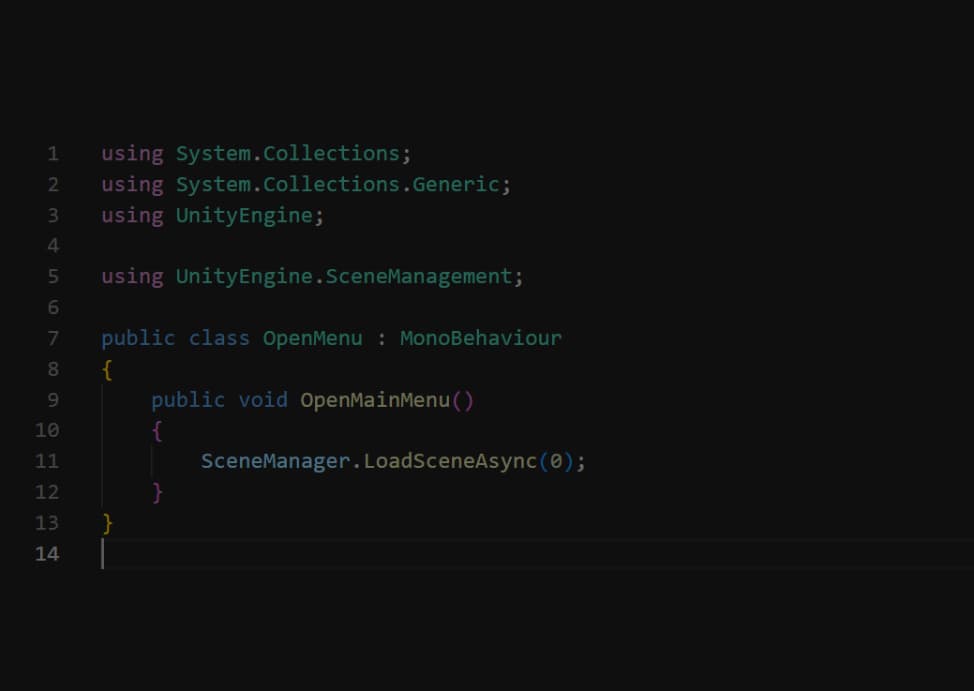
Task: Click the 0 argument inside LoadSceneAsync
Action: click(556, 461)
